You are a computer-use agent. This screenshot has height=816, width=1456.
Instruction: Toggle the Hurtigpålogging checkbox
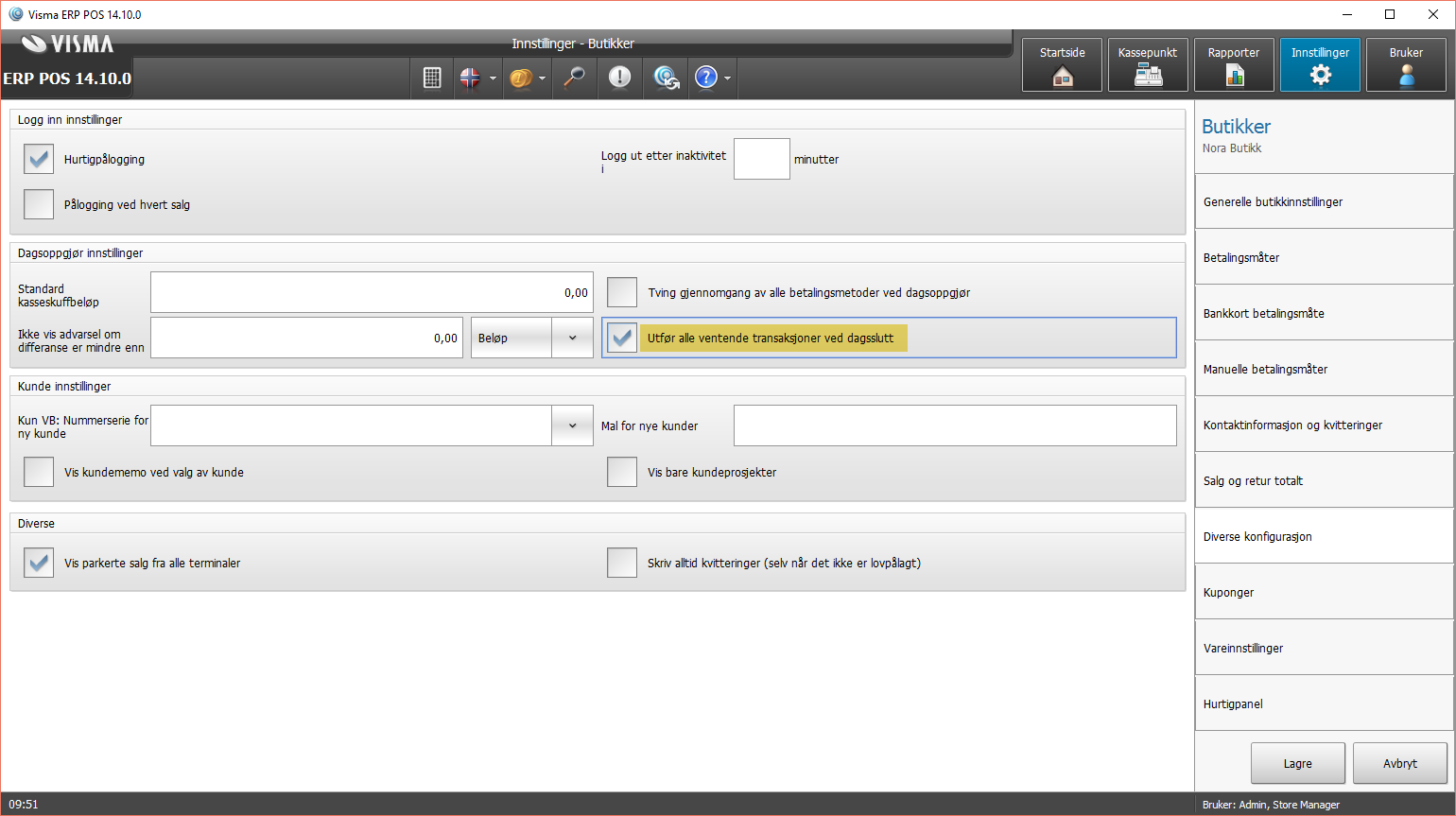tap(39, 159)
